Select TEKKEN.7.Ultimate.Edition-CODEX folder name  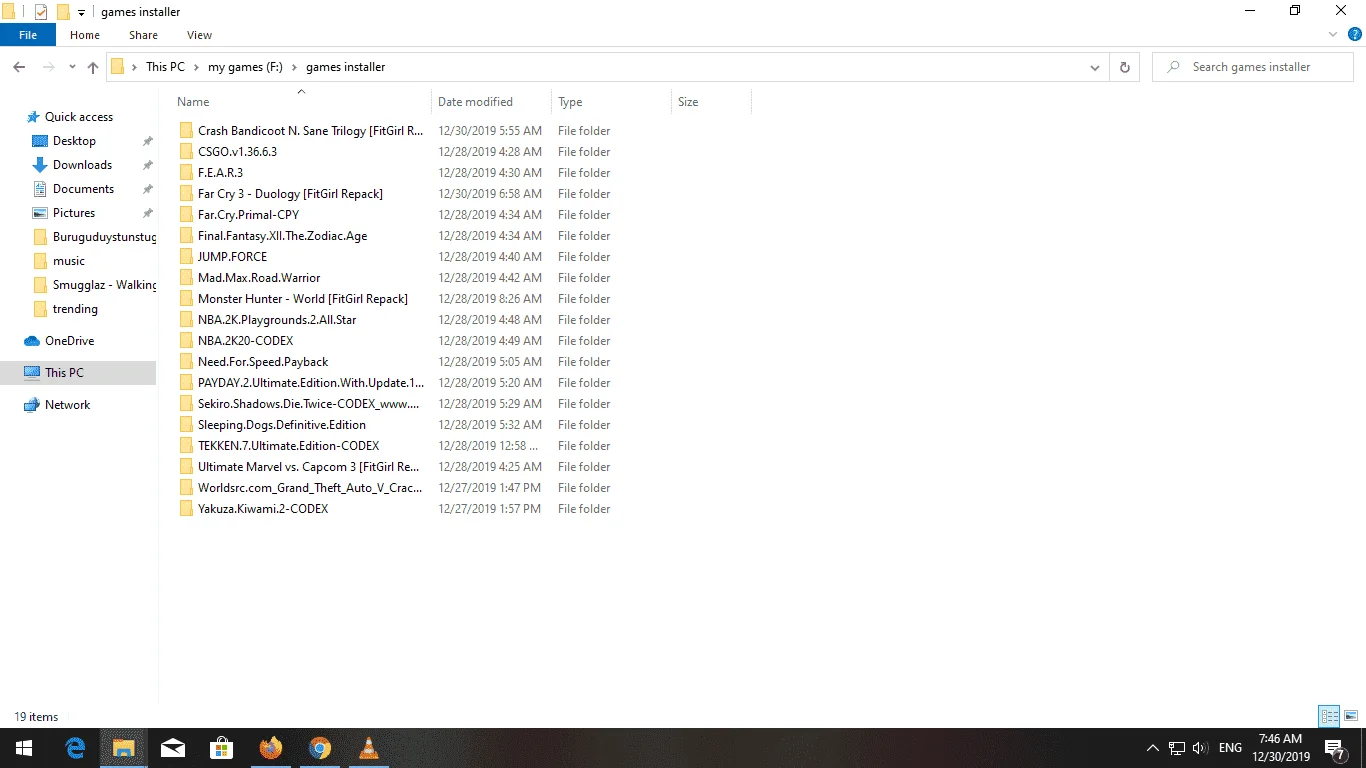click(288, 446)
